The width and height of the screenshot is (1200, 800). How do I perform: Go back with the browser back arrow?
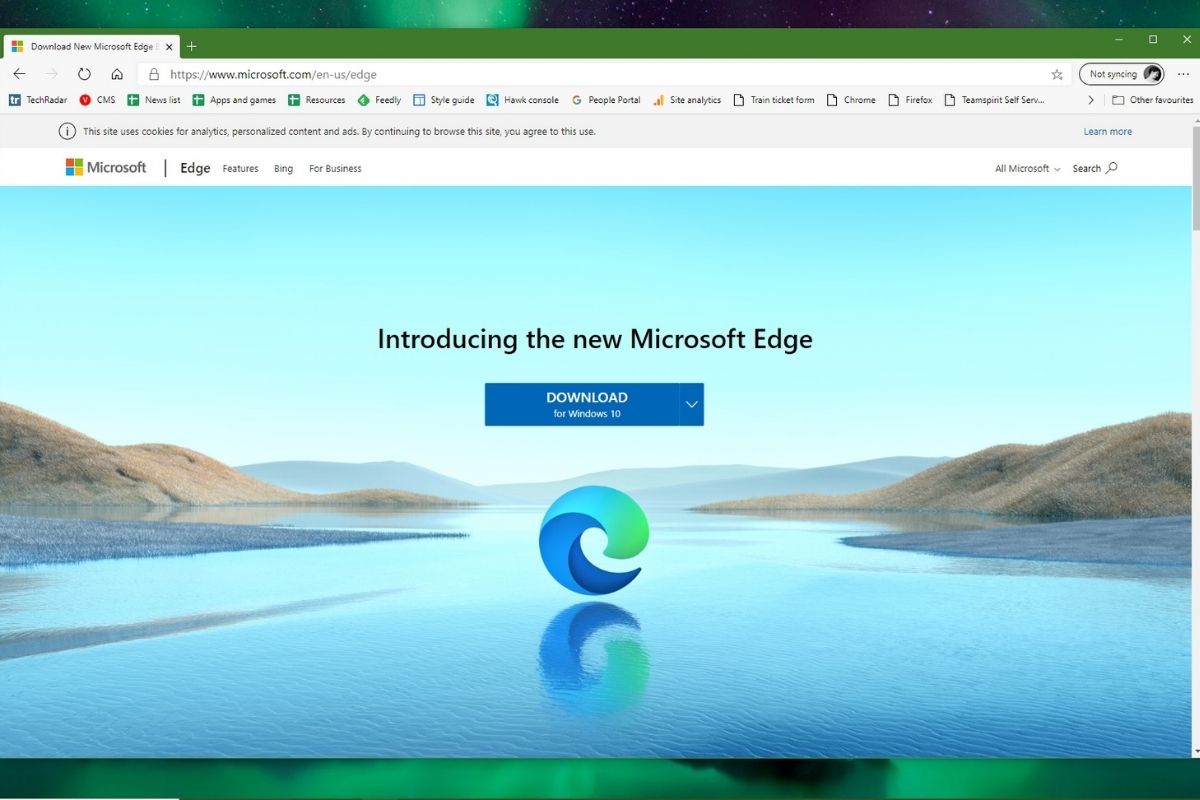coord(19,74)
